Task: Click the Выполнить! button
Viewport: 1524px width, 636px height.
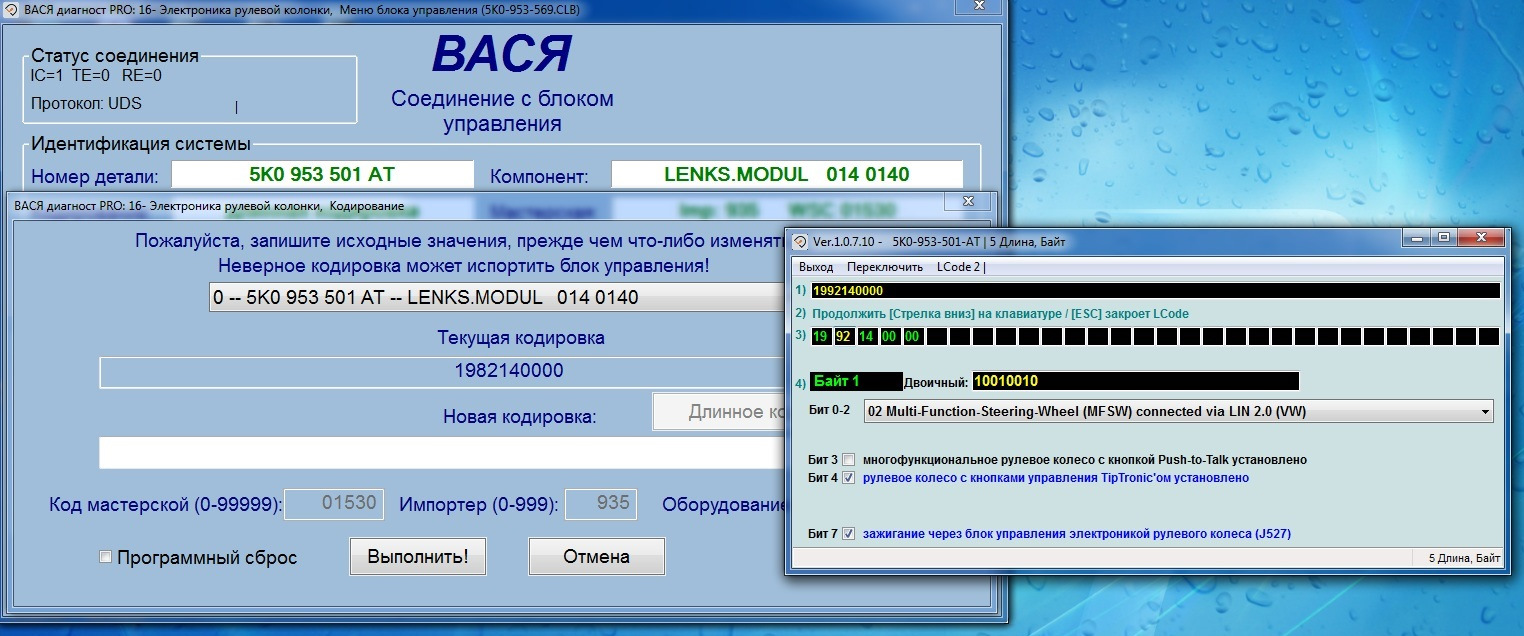Action: (417, 556)
